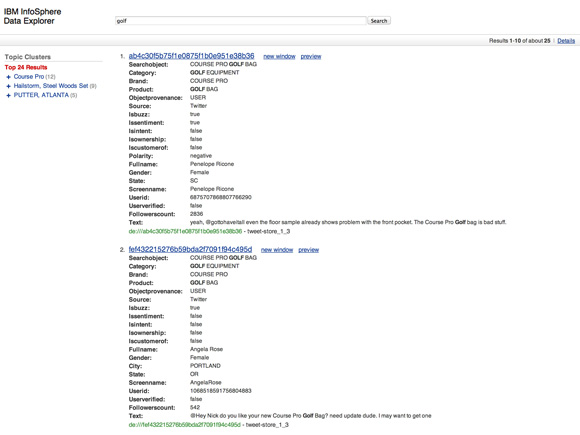
Task: Select the name Angela Rose under Fullname
Action: [x=206, y=349]
